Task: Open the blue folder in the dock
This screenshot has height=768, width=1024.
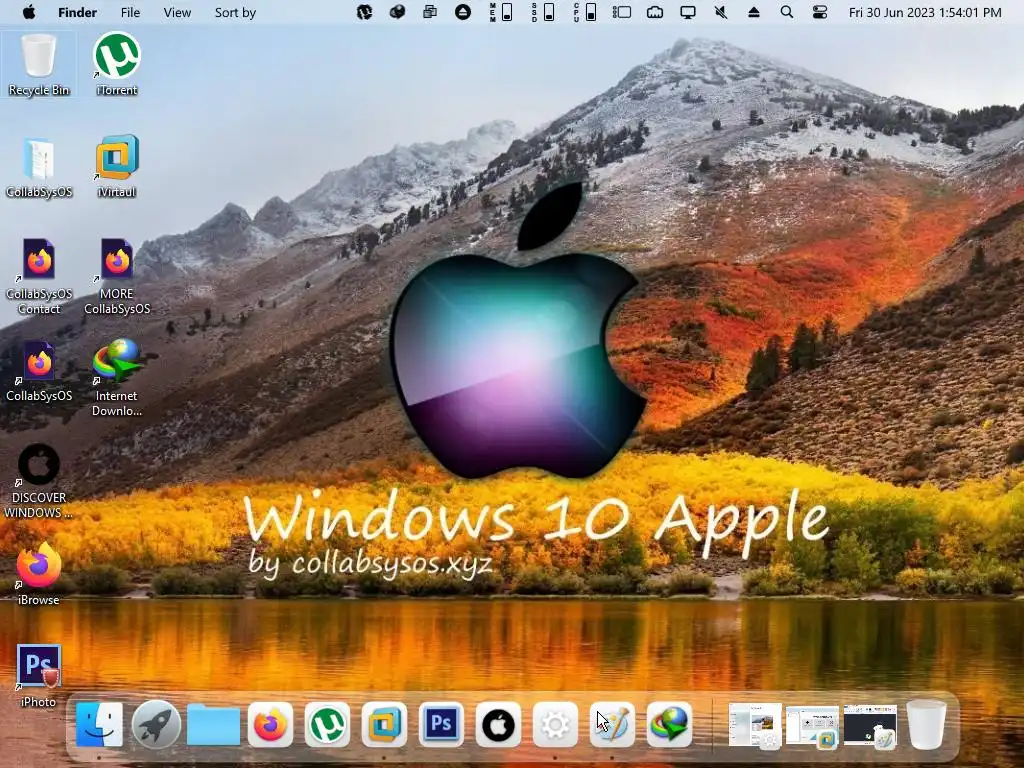Action: [213, 724]
